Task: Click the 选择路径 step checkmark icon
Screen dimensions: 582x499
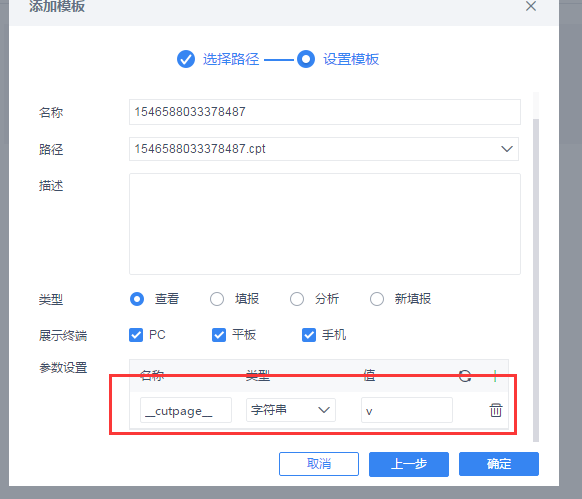Action: pos(186,59)
